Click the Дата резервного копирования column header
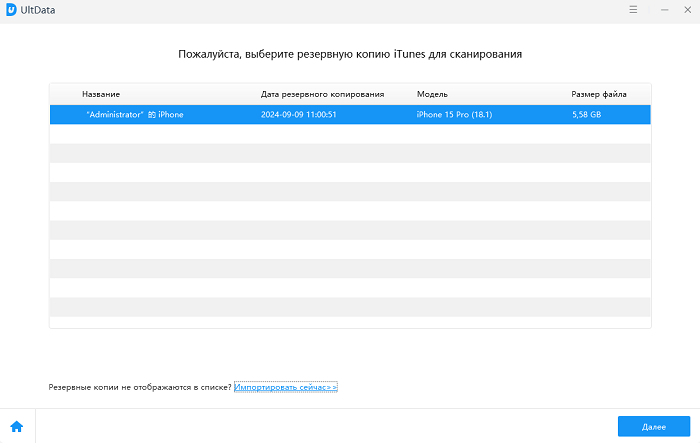The height and width of the screenshot is (443, 700). (x=322, y=94)
